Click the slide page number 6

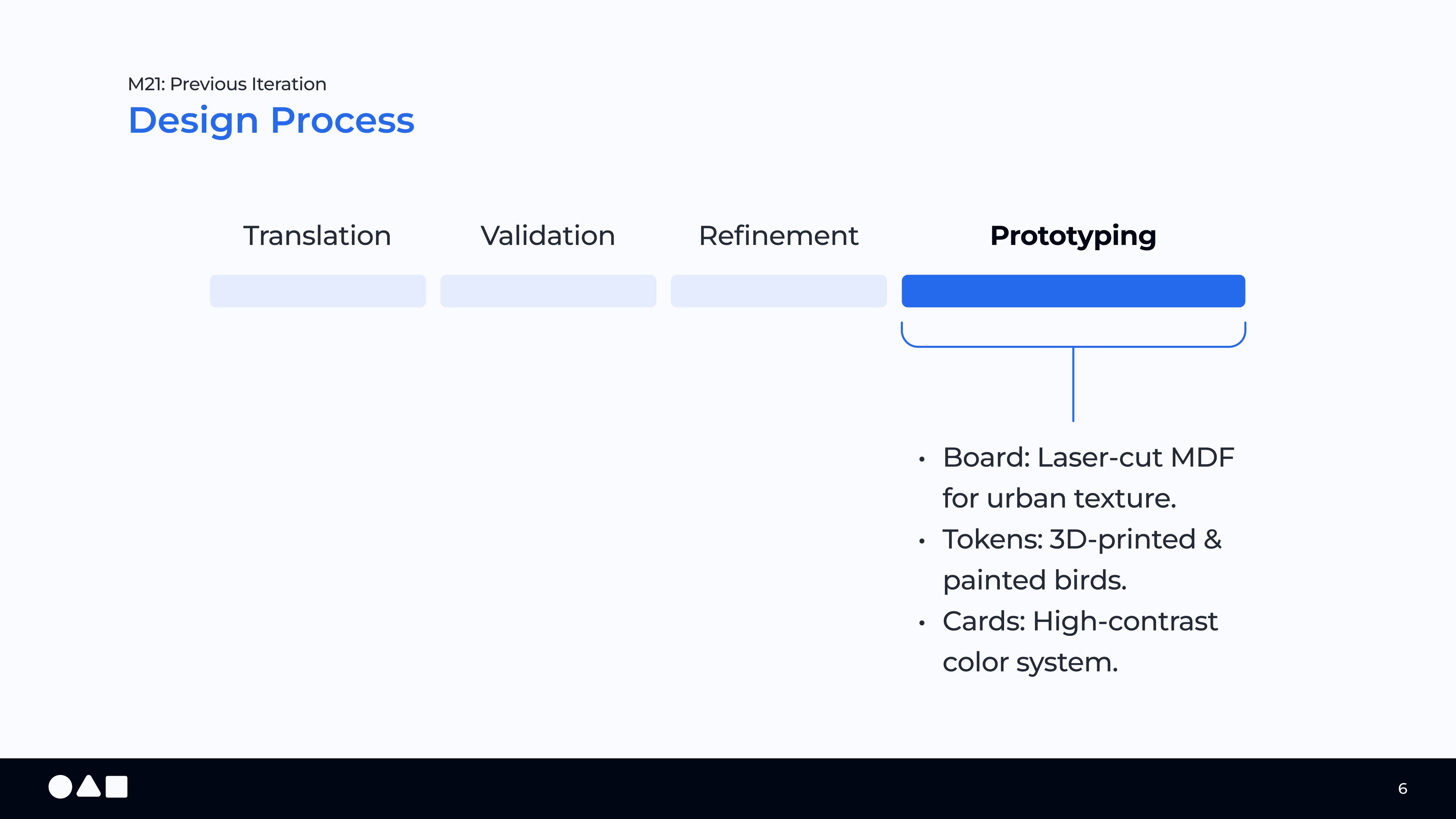(1402, 789)
